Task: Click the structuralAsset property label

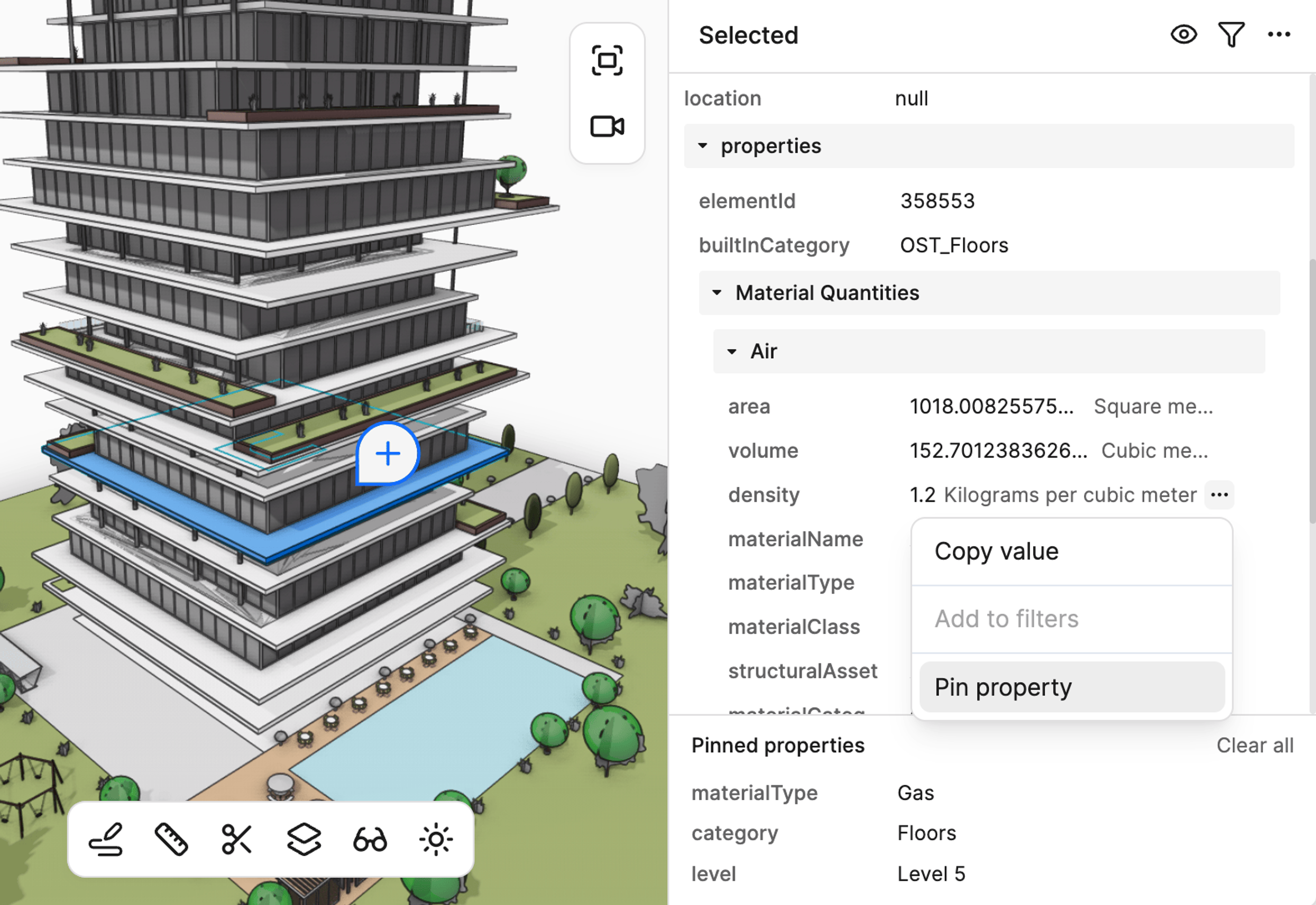Action: (803, 671)
